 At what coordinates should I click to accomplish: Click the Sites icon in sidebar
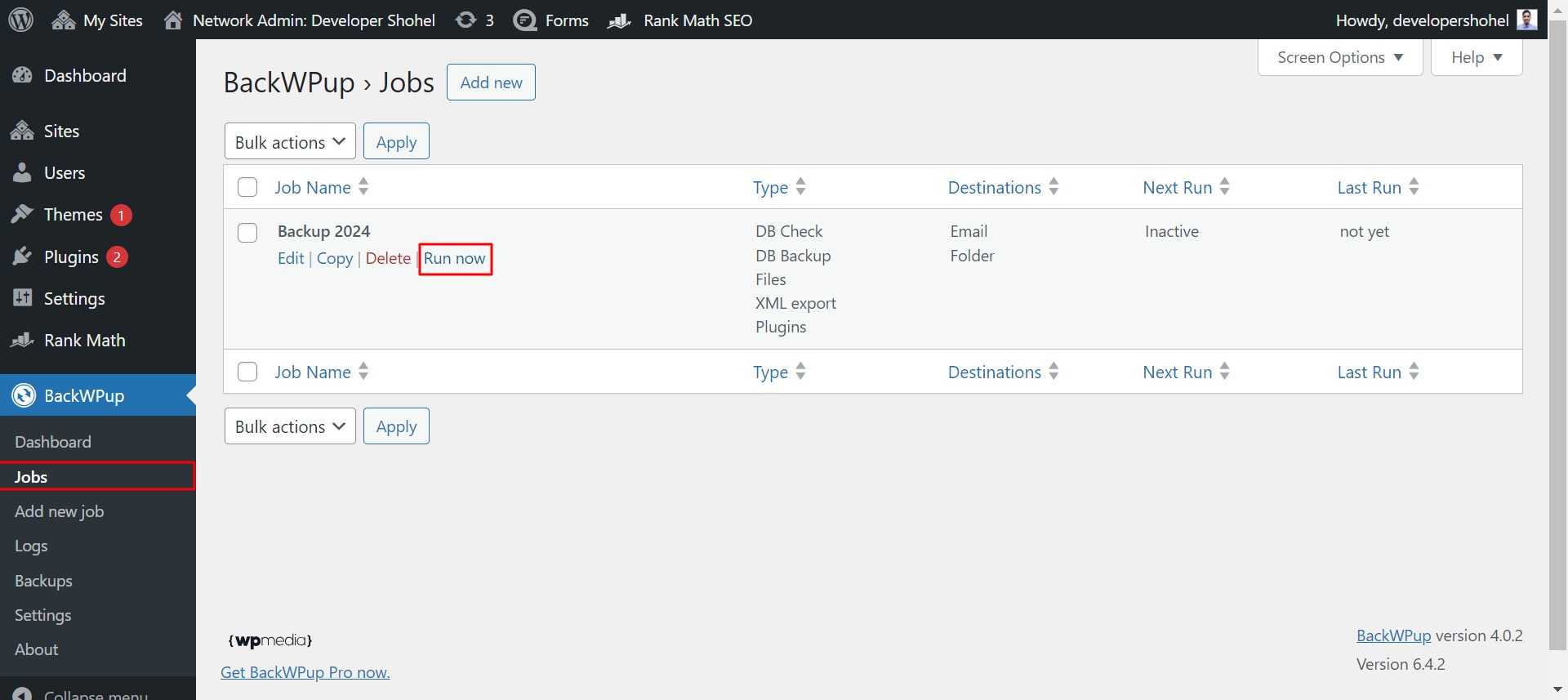pos(23,131)
